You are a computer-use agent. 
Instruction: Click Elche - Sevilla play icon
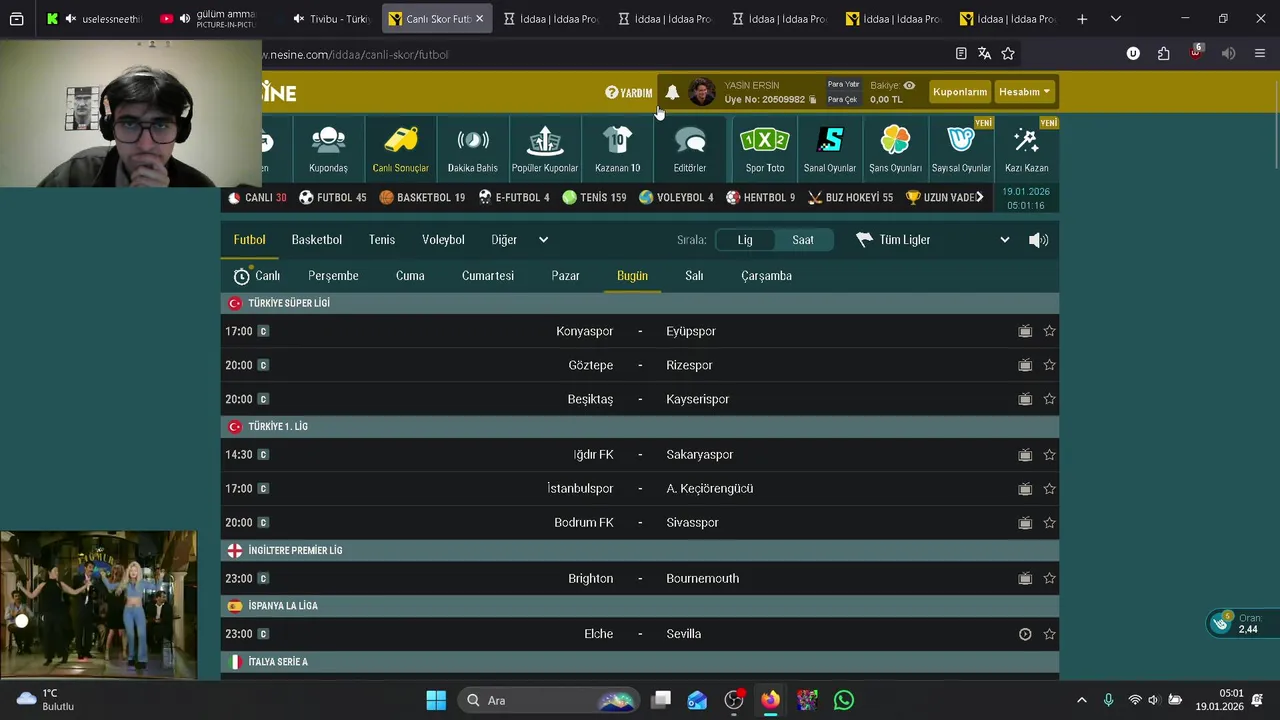coord(1025,634)
